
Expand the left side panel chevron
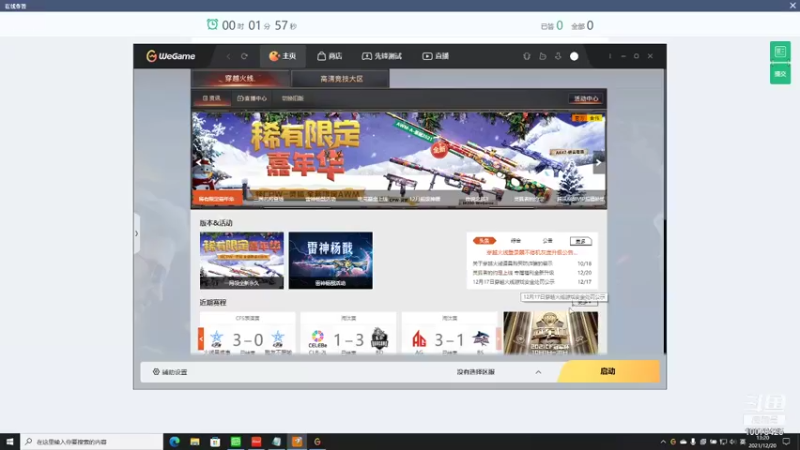point(136,234)
